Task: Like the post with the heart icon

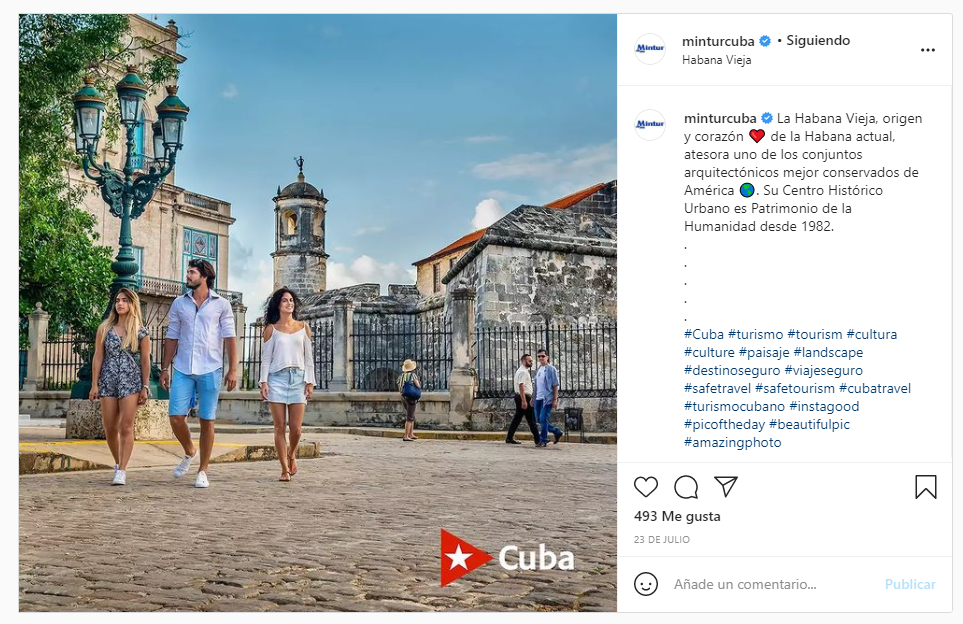Action: pyautogui.click(x=645, y=487)
